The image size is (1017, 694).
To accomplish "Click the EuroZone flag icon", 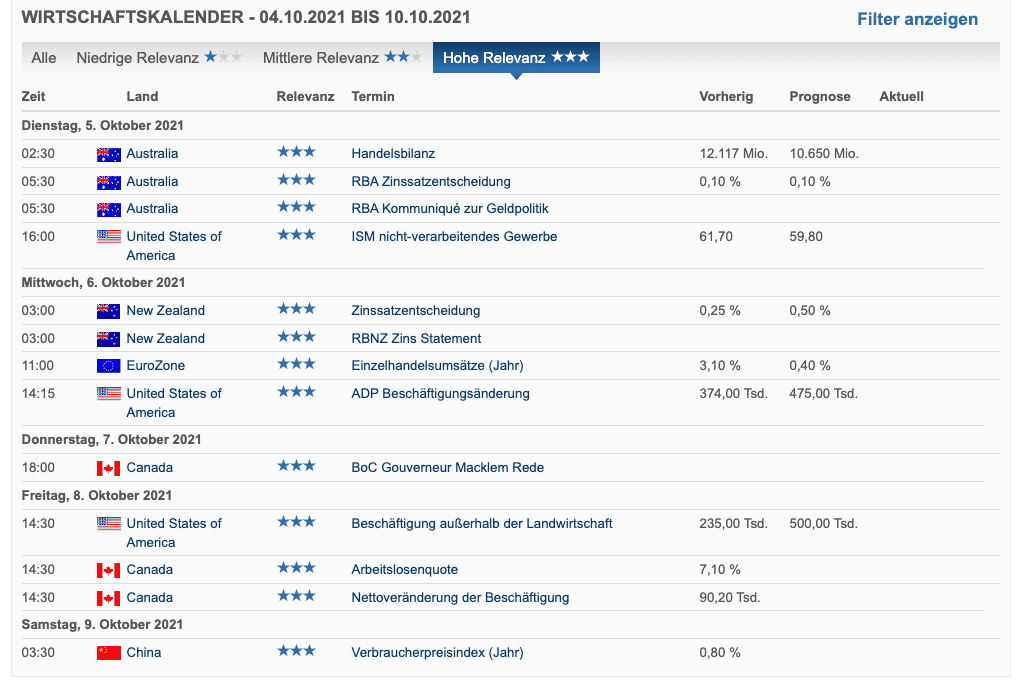I will (109, 364).
